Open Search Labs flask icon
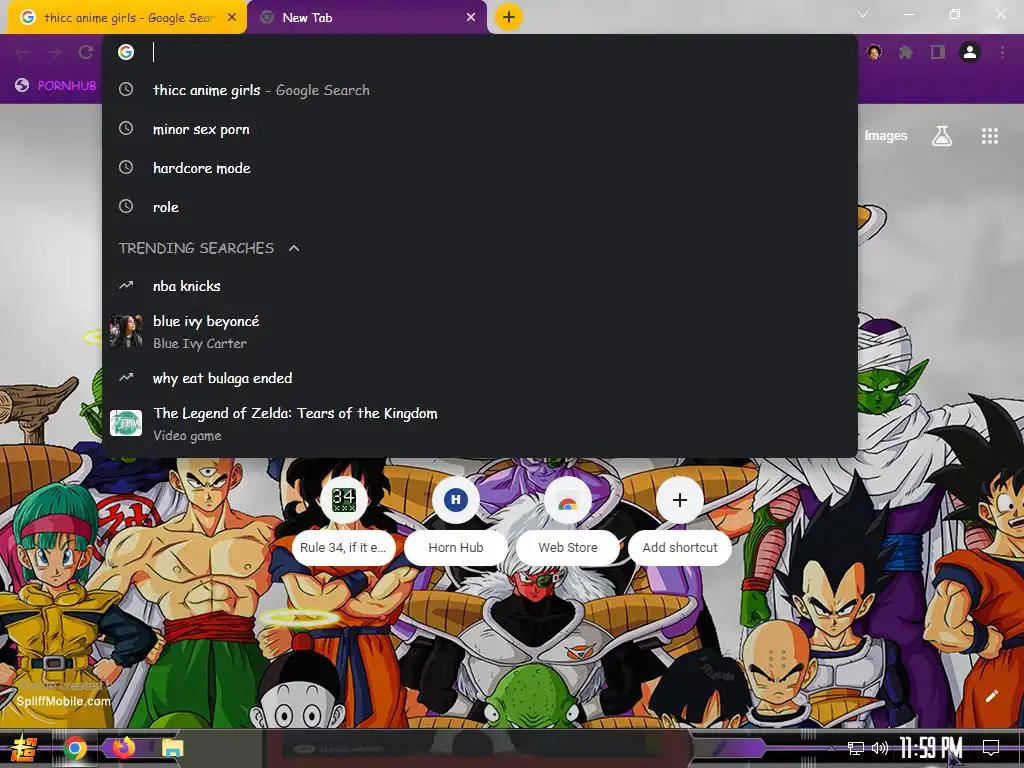The height and width of the screenshot is (768, 1024). [x=942, y=136]
